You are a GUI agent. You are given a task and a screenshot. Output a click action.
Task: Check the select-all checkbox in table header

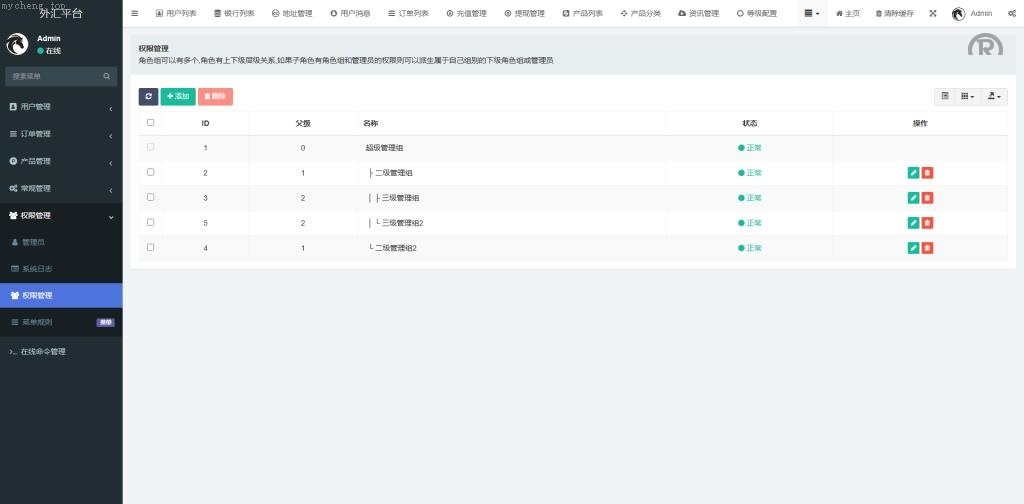point(151,123)
